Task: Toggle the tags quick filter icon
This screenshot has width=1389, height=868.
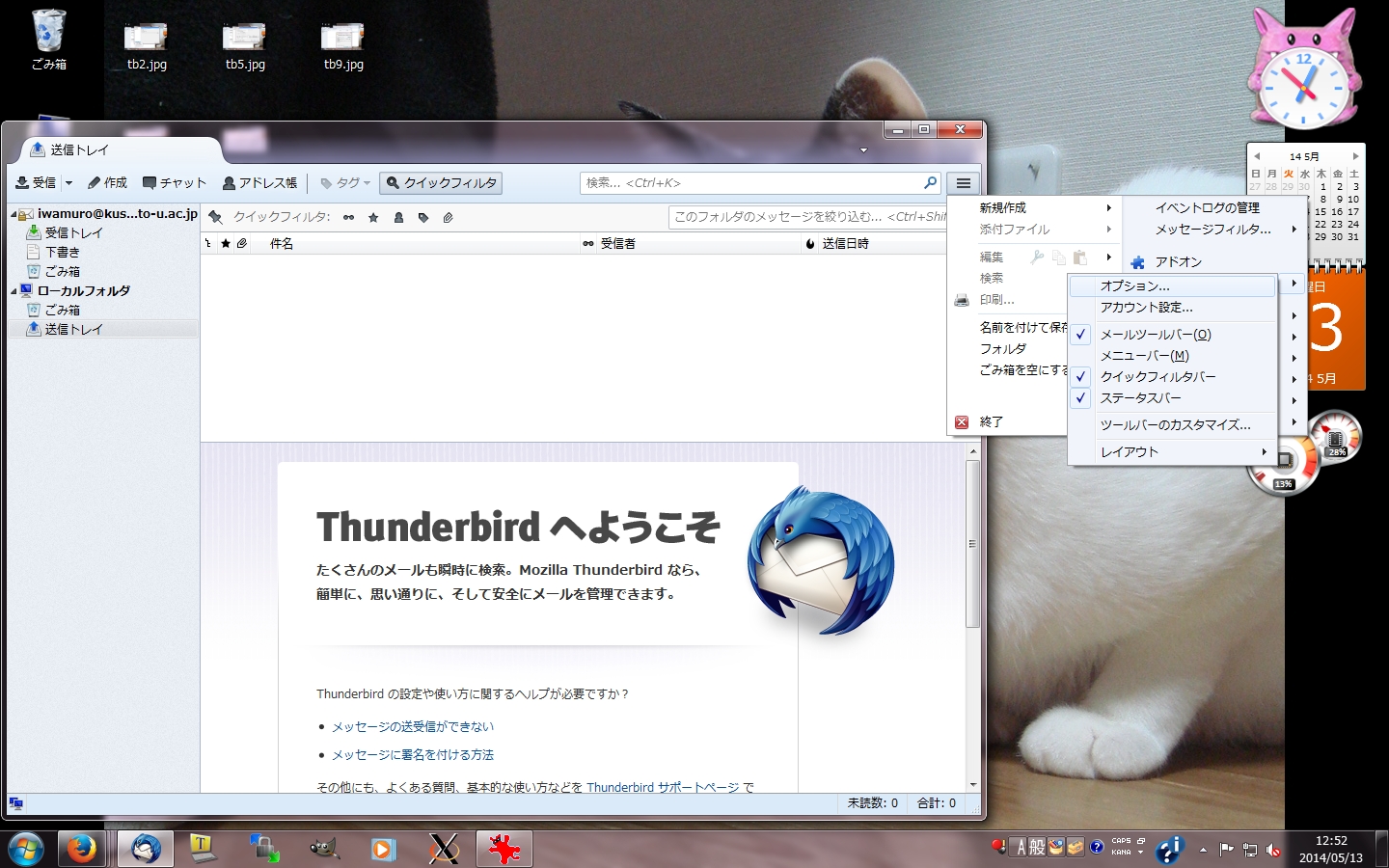Action: click(x=423, y=217)
